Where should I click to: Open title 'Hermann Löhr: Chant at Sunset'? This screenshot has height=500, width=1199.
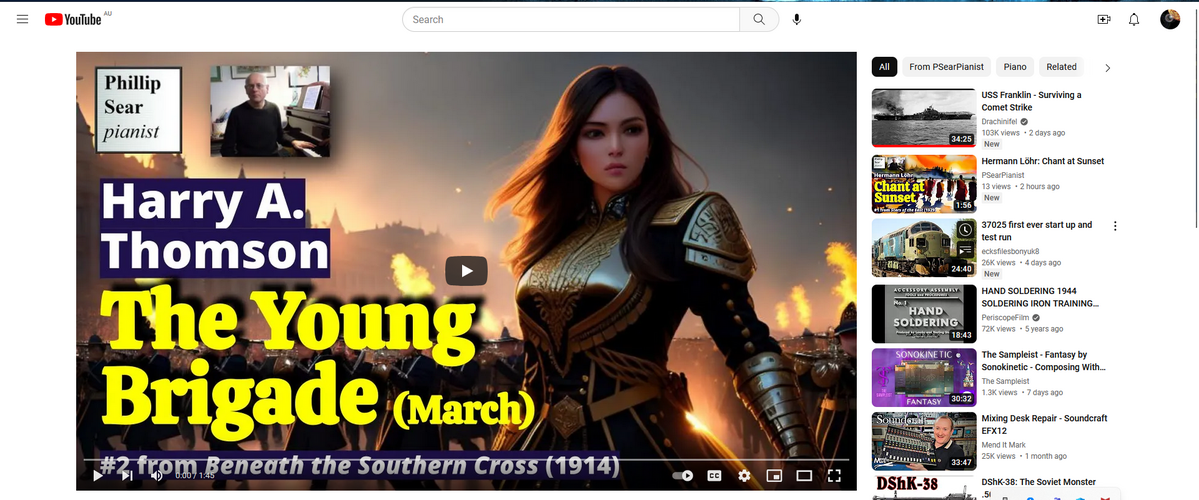[1042, 161]
